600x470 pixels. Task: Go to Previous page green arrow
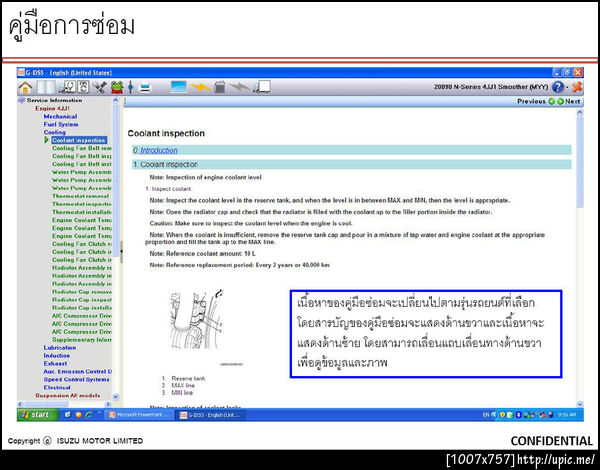(x=552, y=101)
